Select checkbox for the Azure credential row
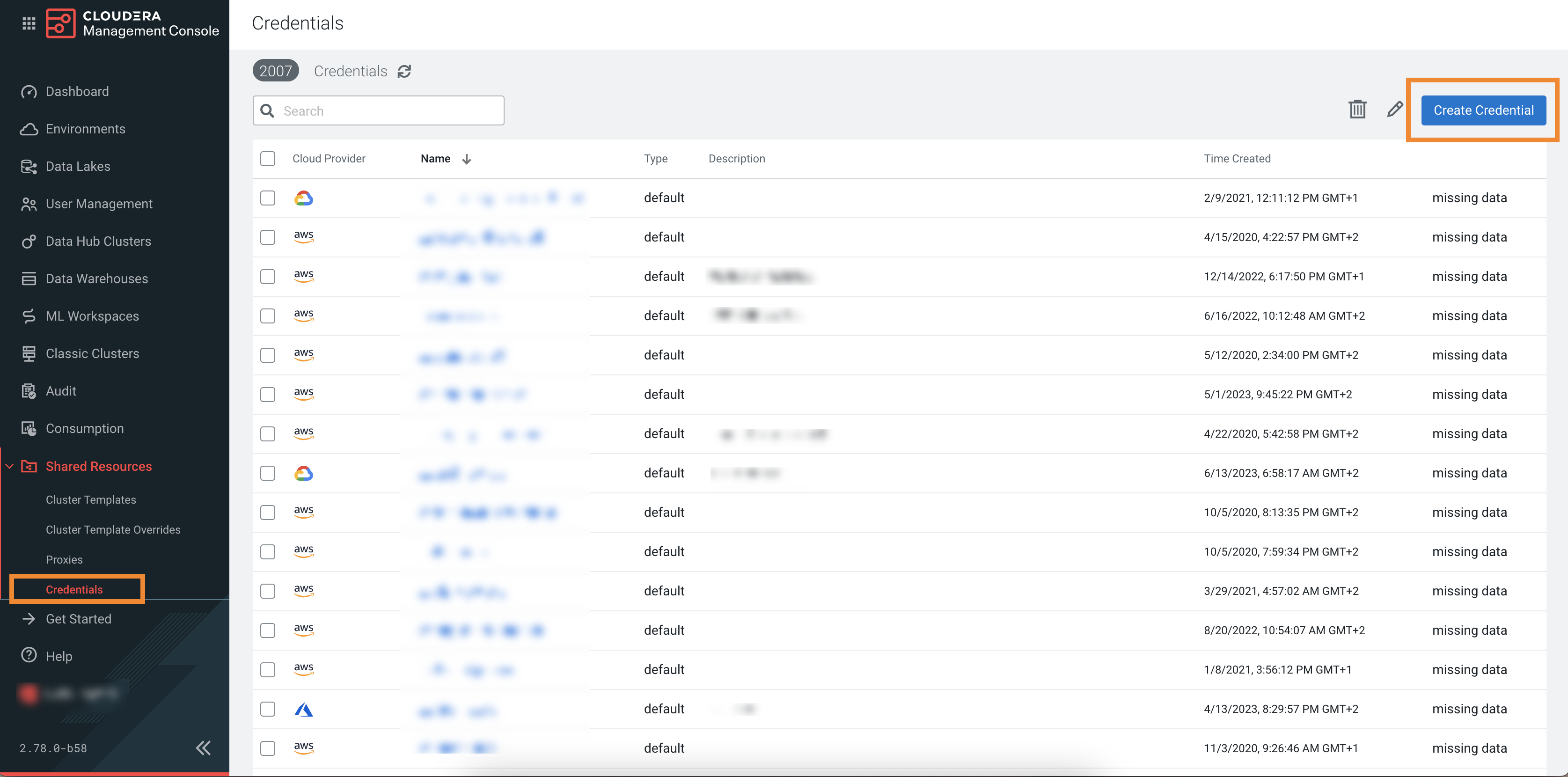 (268, 709)
